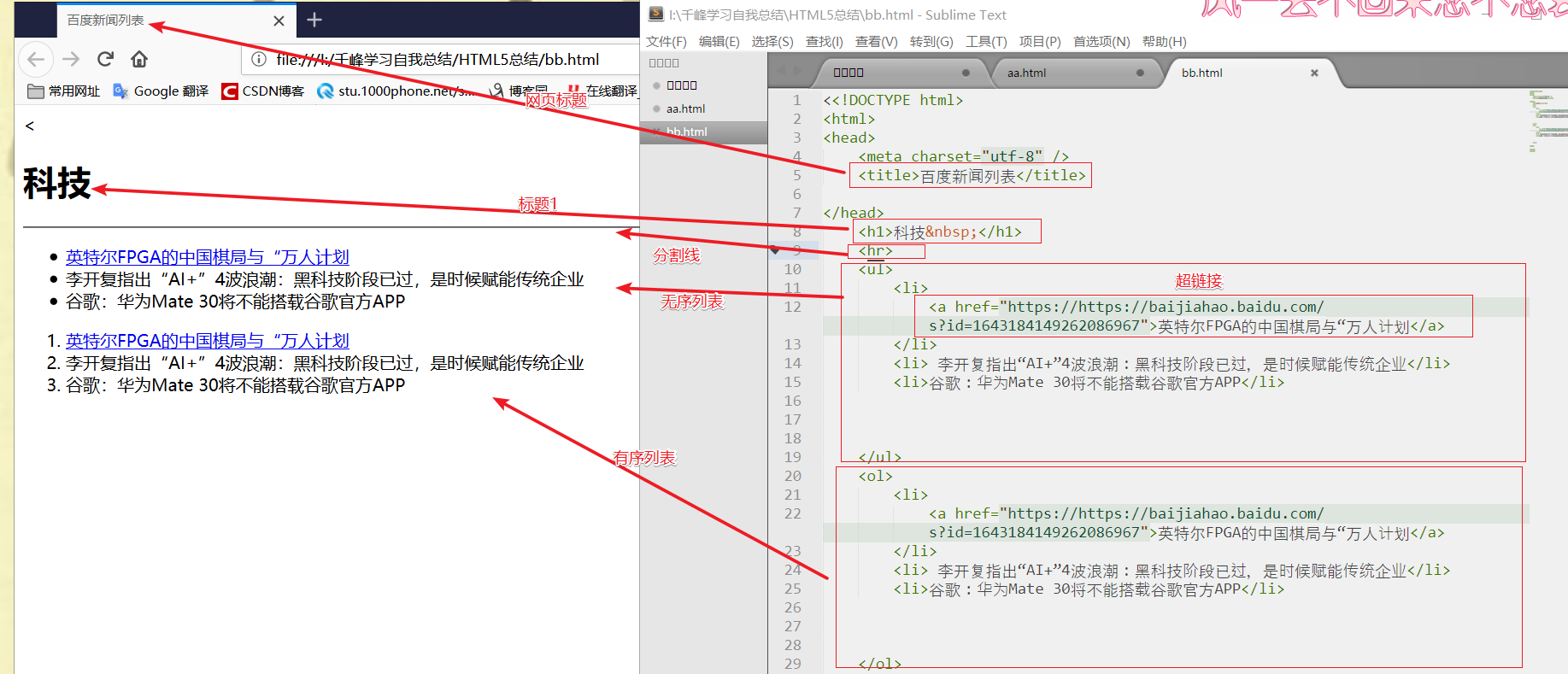The width and height of the screenshot is (1568, 674).
Task: Click the site info icon in address bar
Action: coord(259,59)
